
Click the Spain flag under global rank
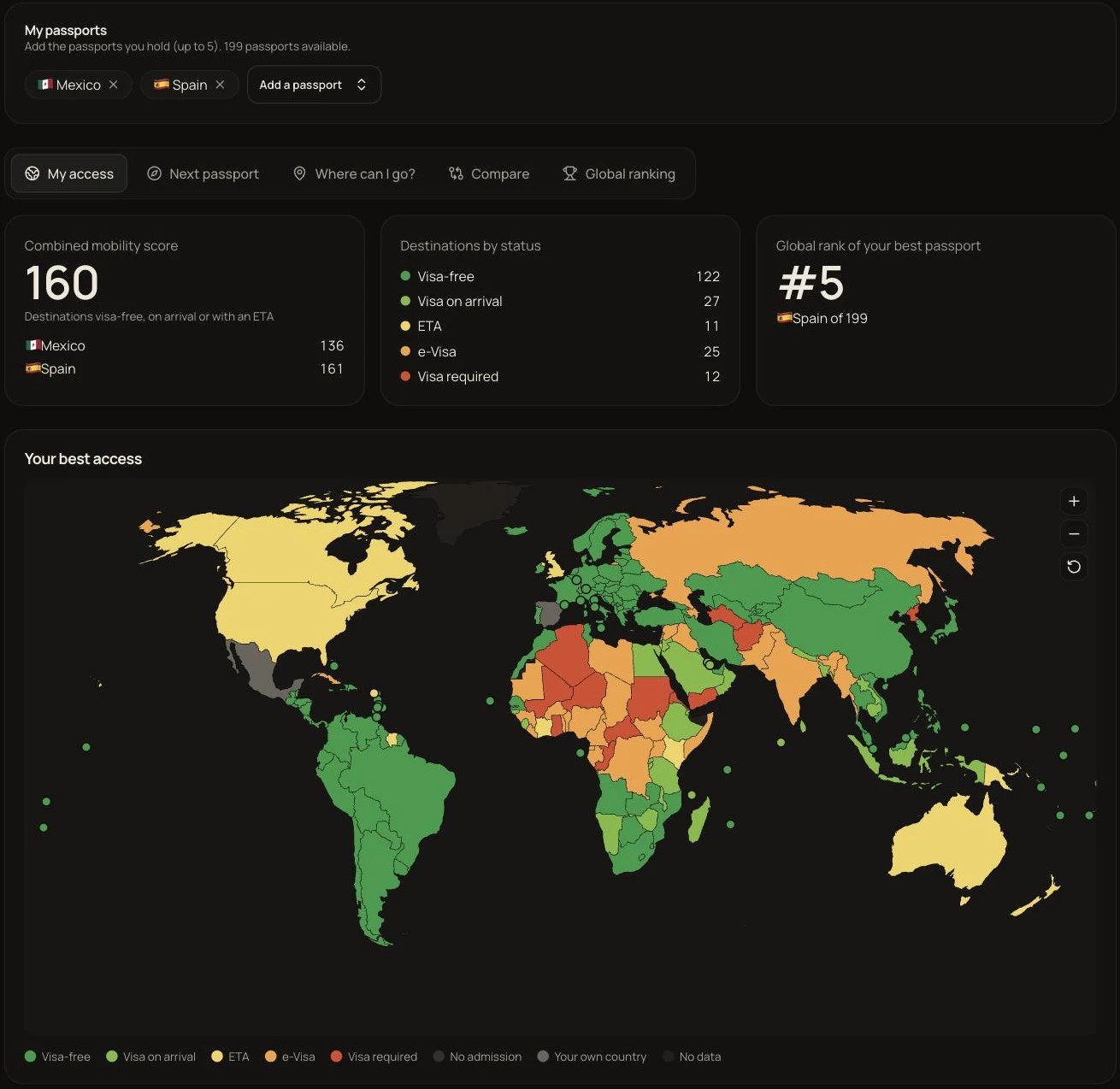point(784,318)
